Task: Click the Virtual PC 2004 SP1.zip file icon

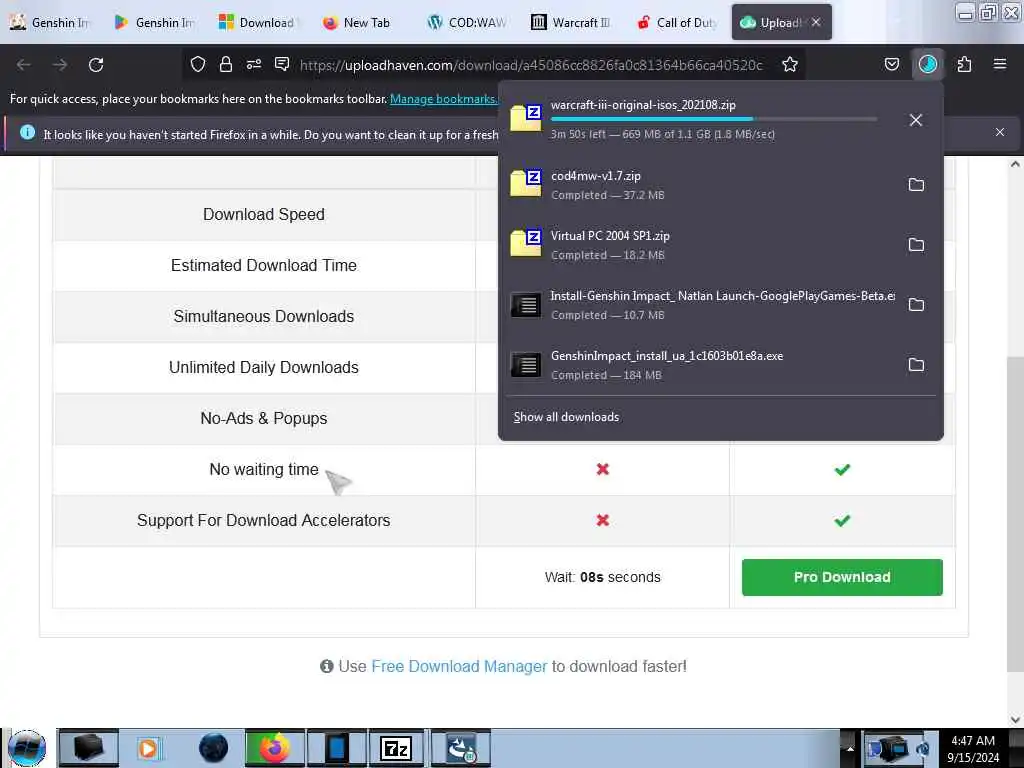Action: pos(526,243)
